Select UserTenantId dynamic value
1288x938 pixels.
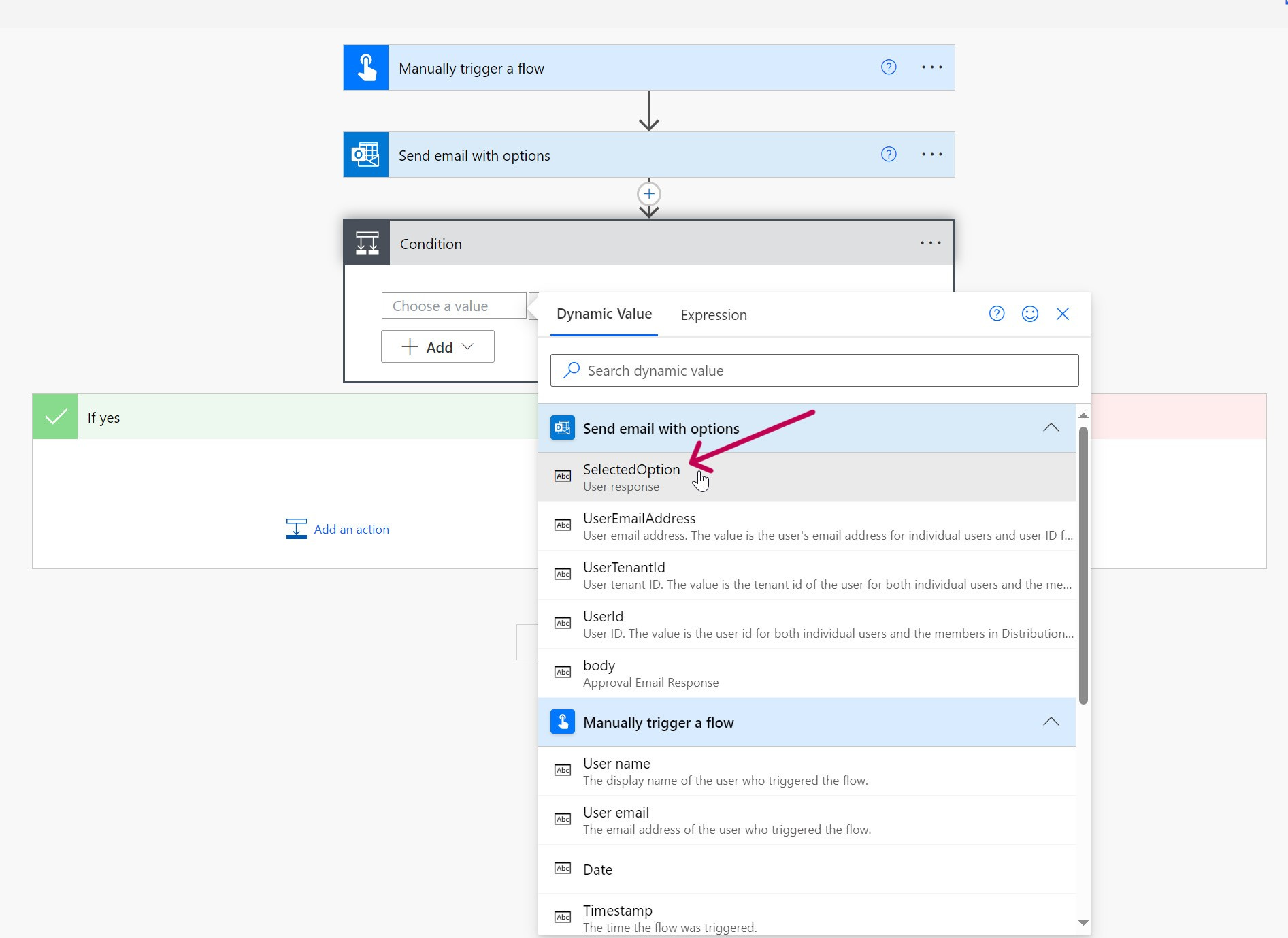807,575
